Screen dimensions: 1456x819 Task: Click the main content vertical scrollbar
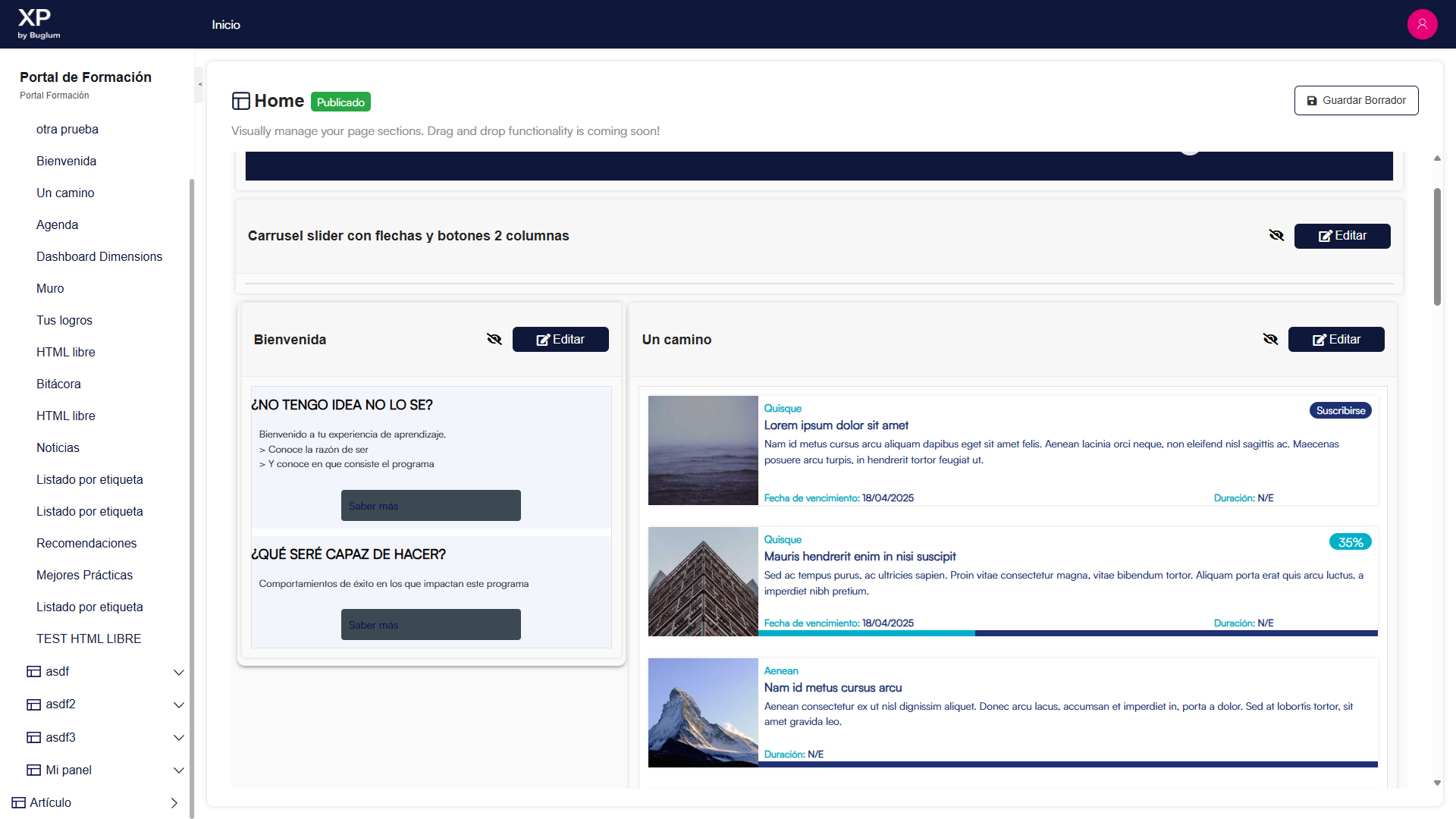[1437, 246]
